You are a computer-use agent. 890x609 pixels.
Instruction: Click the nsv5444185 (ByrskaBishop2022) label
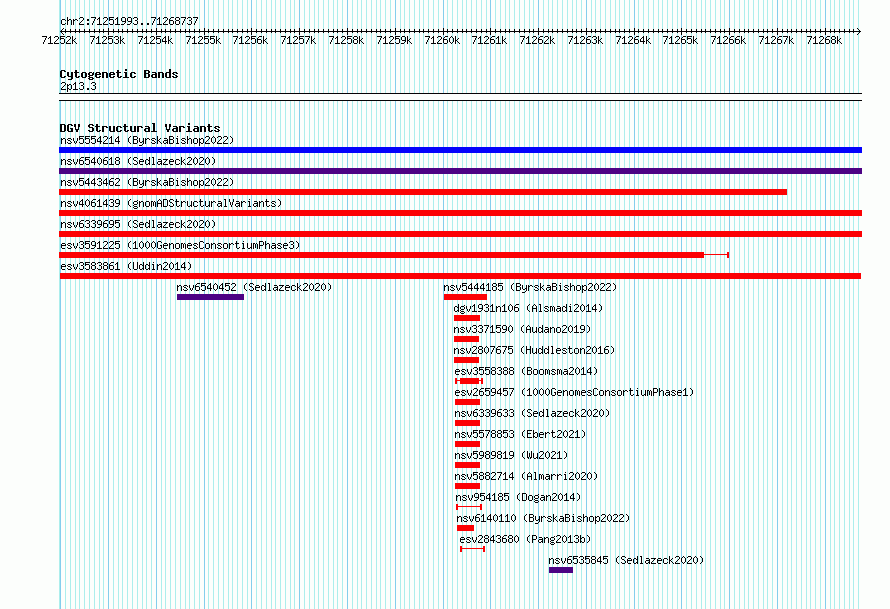[x=530, y=287]
